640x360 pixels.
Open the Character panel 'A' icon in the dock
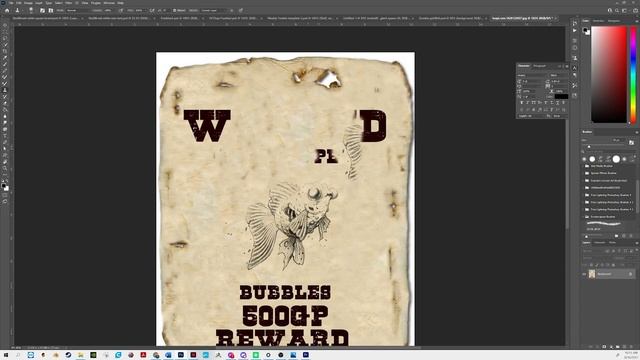(x=575, y=68)
